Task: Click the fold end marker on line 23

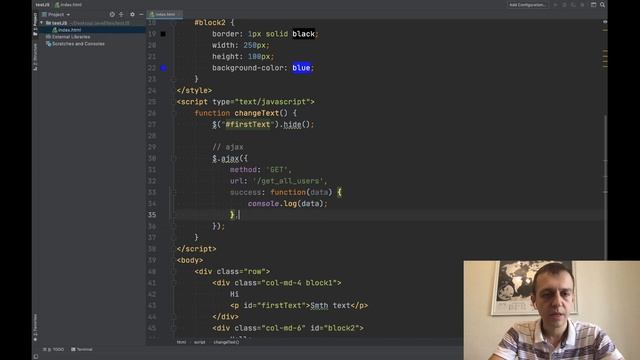Action: coord(173,79)
